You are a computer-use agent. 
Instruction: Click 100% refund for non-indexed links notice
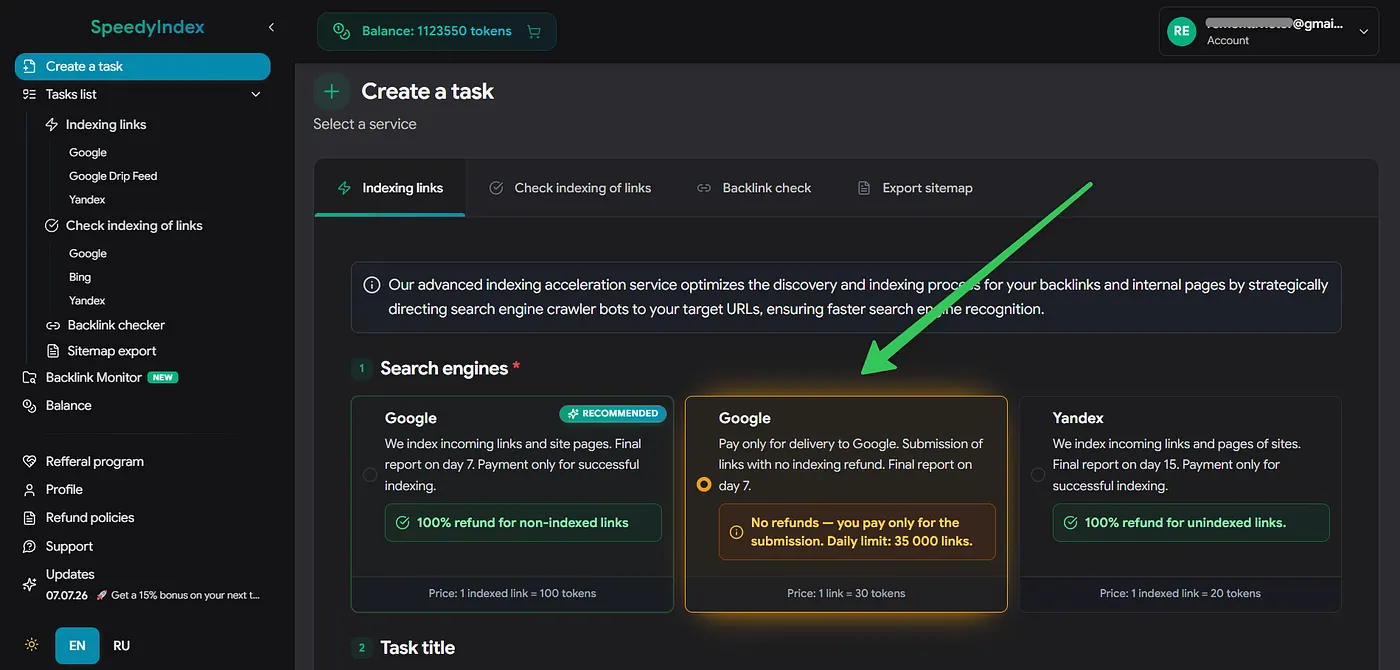(x=523, y=522)
